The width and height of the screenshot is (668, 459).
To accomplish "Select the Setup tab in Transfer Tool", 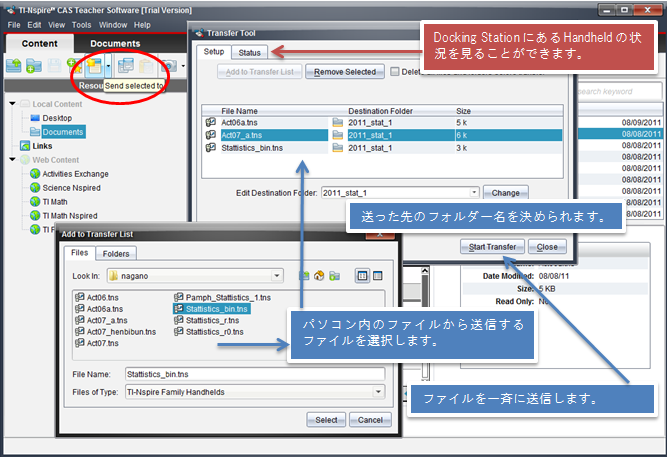I will click(x=214, y=52).
